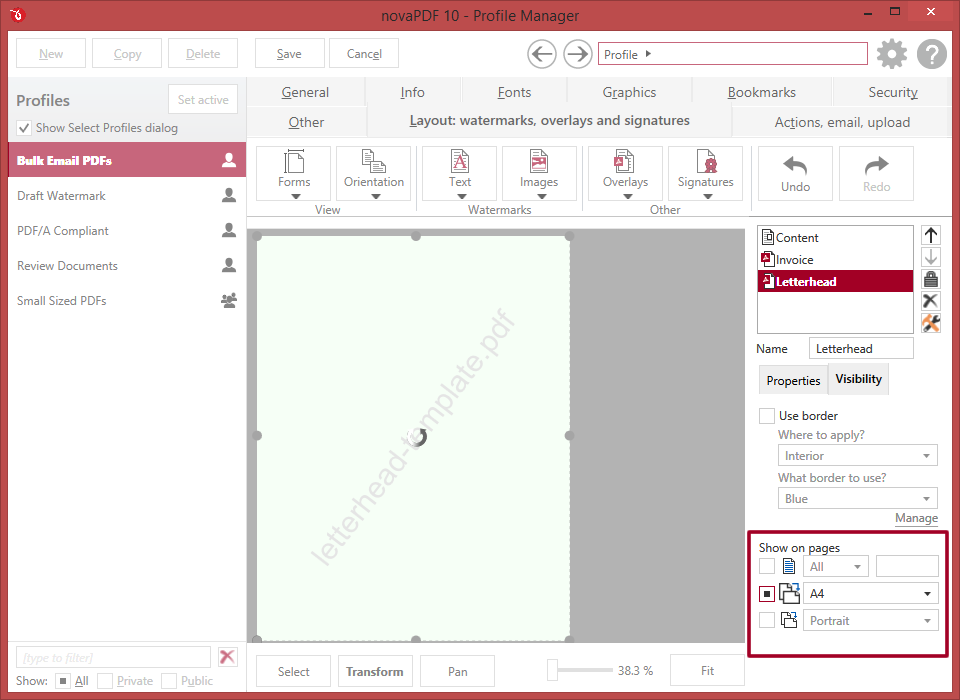
Task: Open the Signatures tool
Action: click(x=705, y=173)
